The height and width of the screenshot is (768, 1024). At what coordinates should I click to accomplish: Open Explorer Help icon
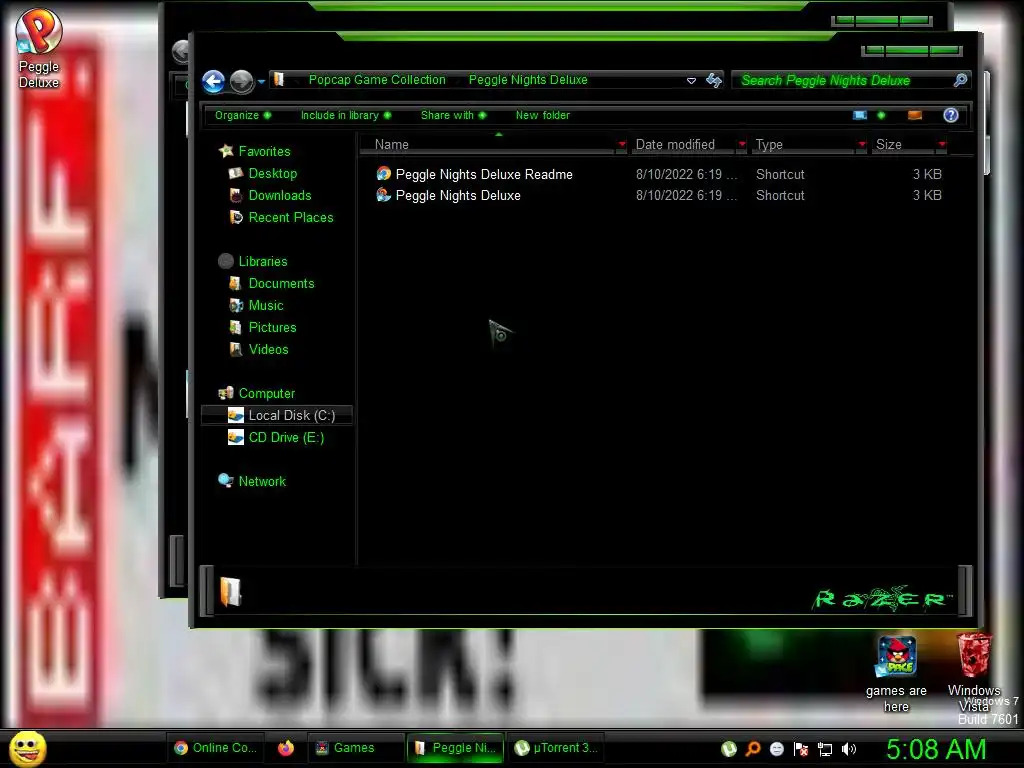pyautogui.click(x=951, y=115)
